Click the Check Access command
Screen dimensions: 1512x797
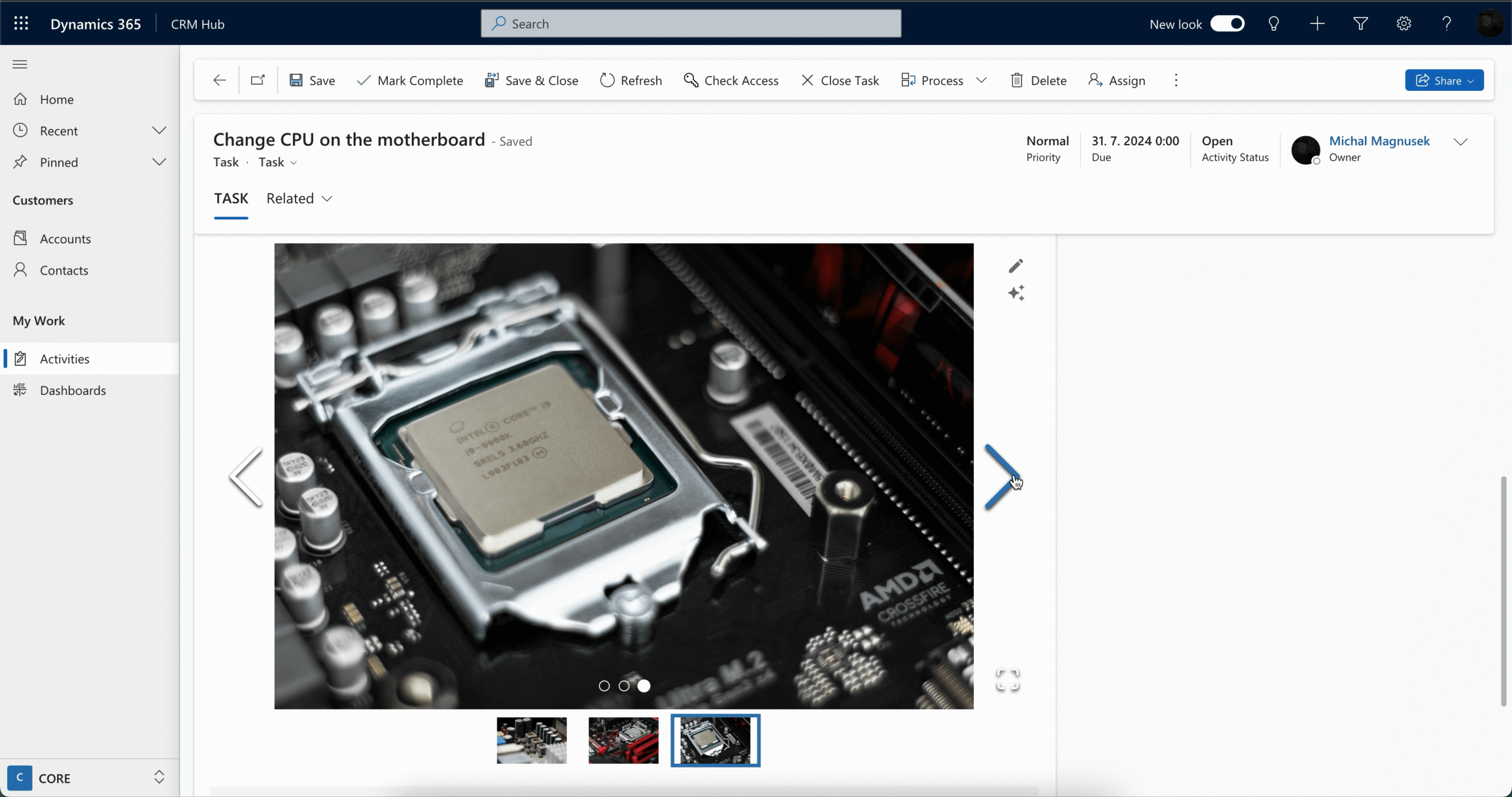731,80
